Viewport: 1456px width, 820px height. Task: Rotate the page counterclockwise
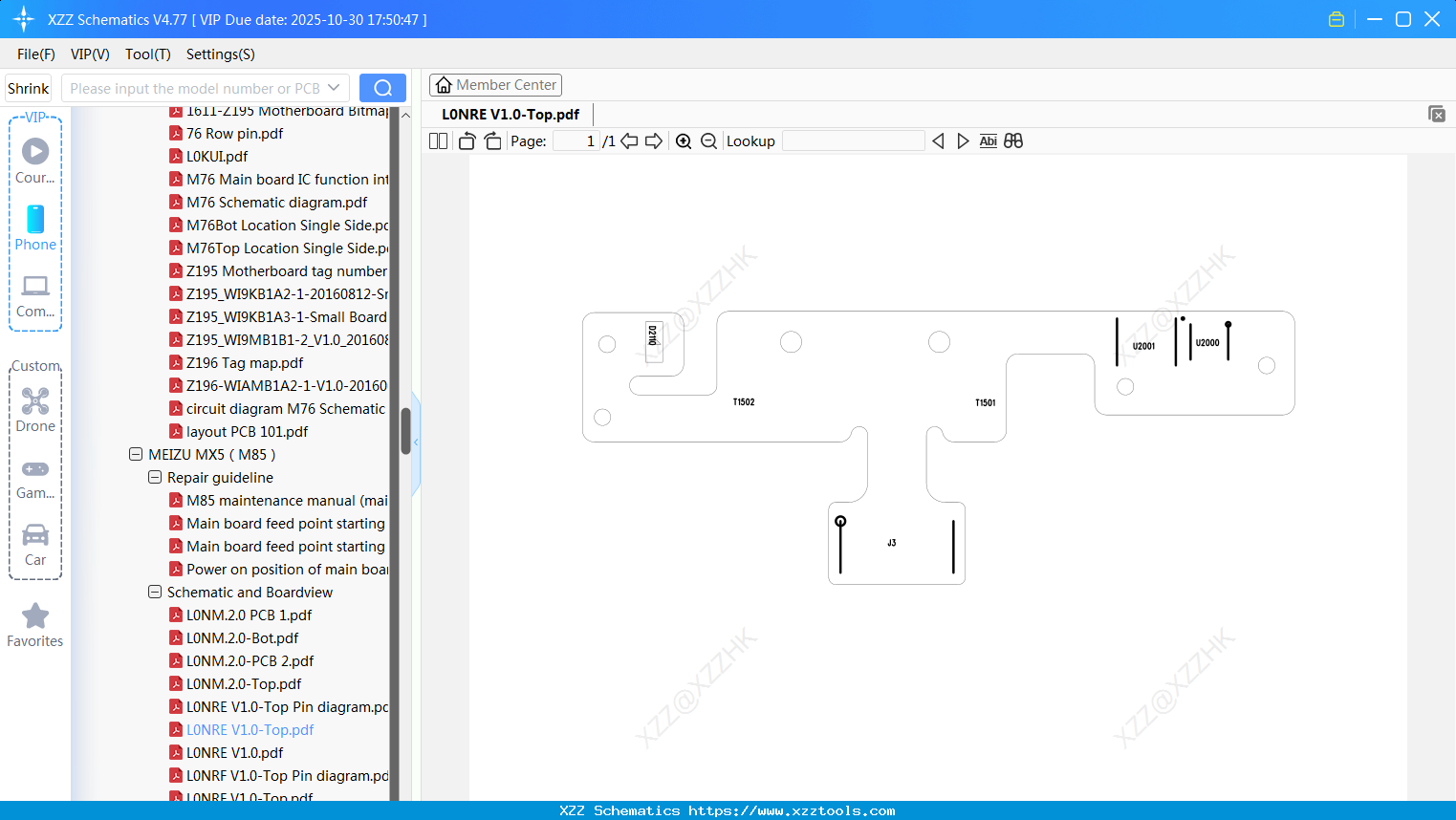(467, 141)
